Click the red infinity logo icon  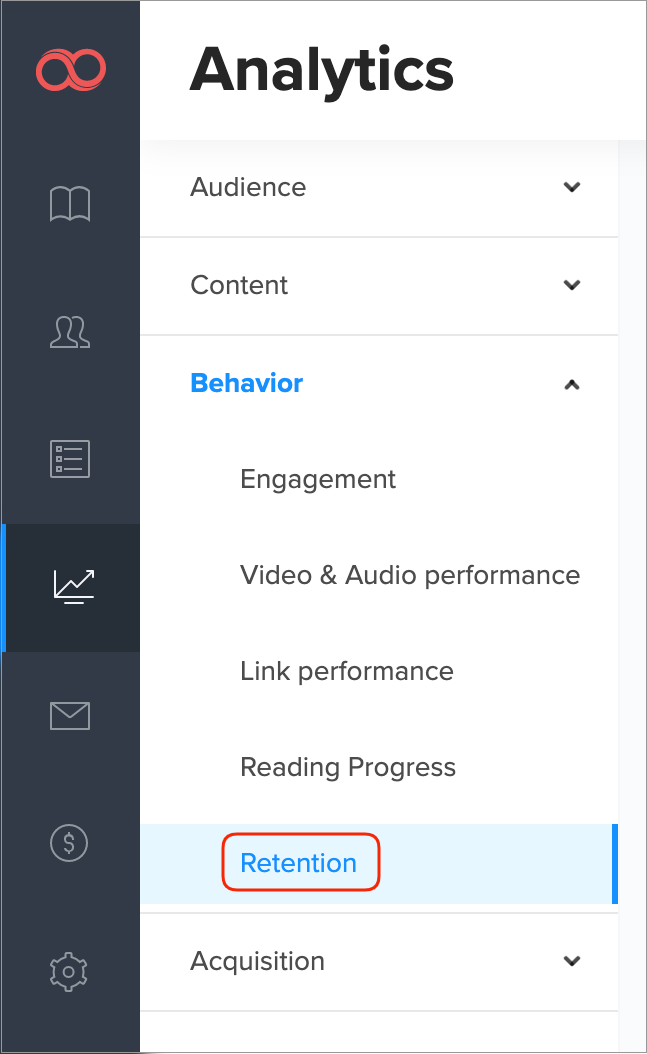click(x=70, y=70)
